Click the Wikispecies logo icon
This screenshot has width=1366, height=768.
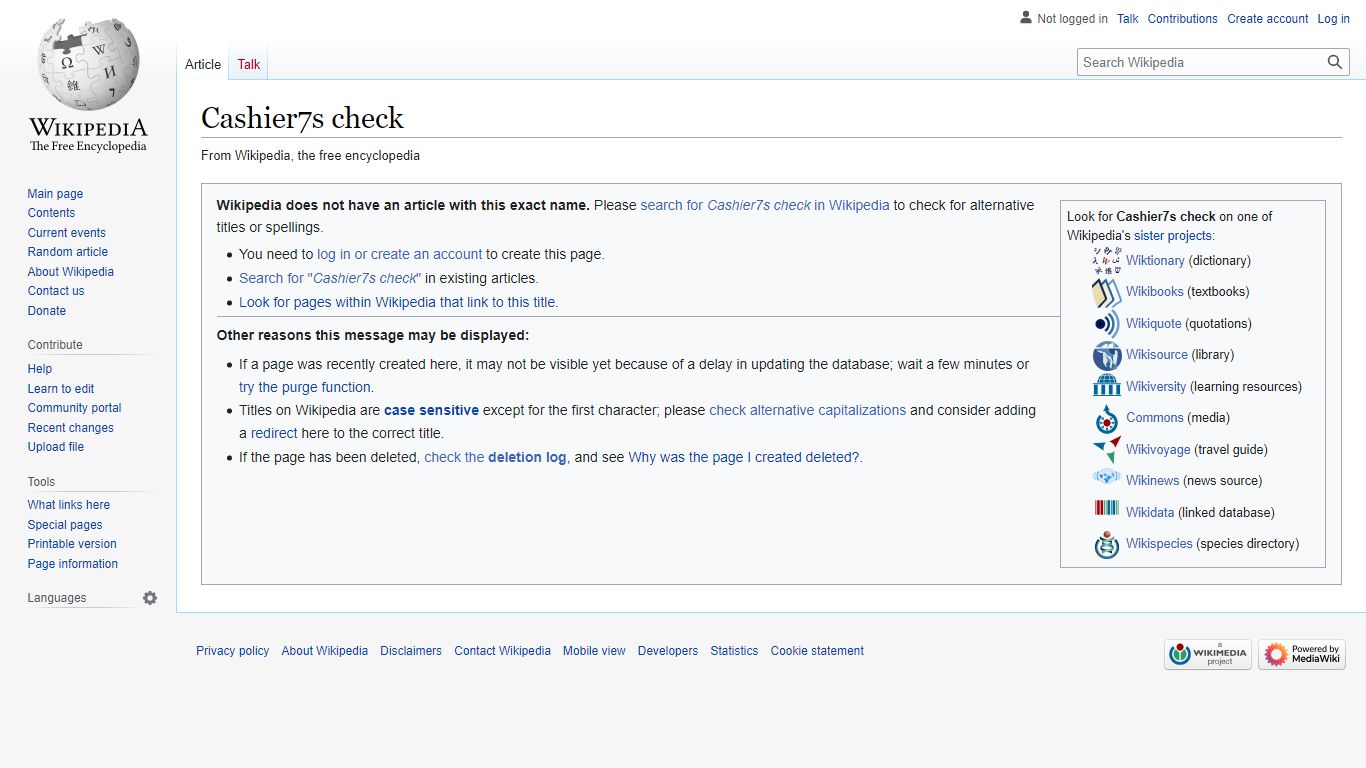(x=1107, y=544)
